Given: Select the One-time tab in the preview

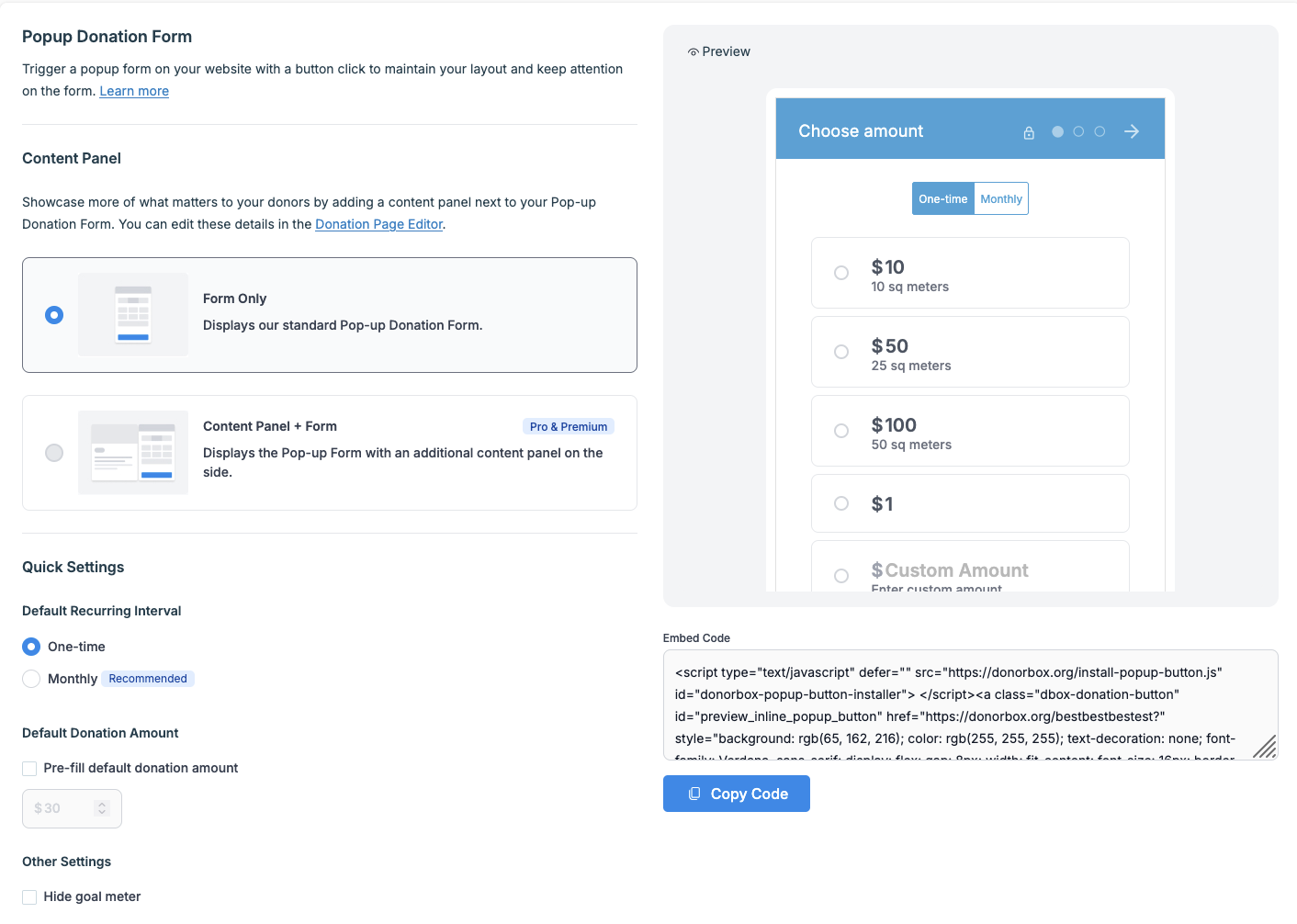Looking at the screenshot, I should (x=942, y=199).
